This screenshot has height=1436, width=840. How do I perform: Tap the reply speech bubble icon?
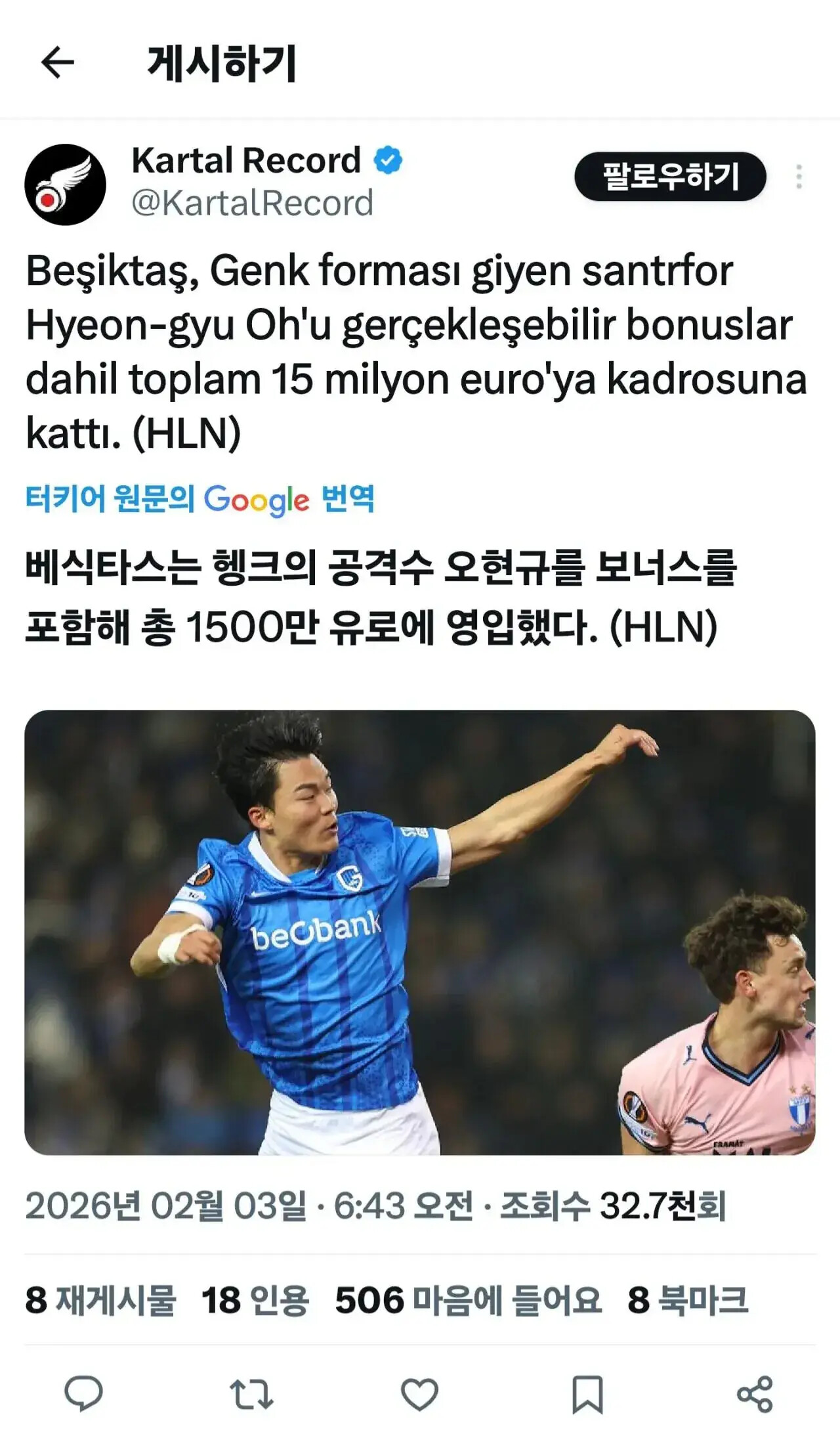point(83,1393)
